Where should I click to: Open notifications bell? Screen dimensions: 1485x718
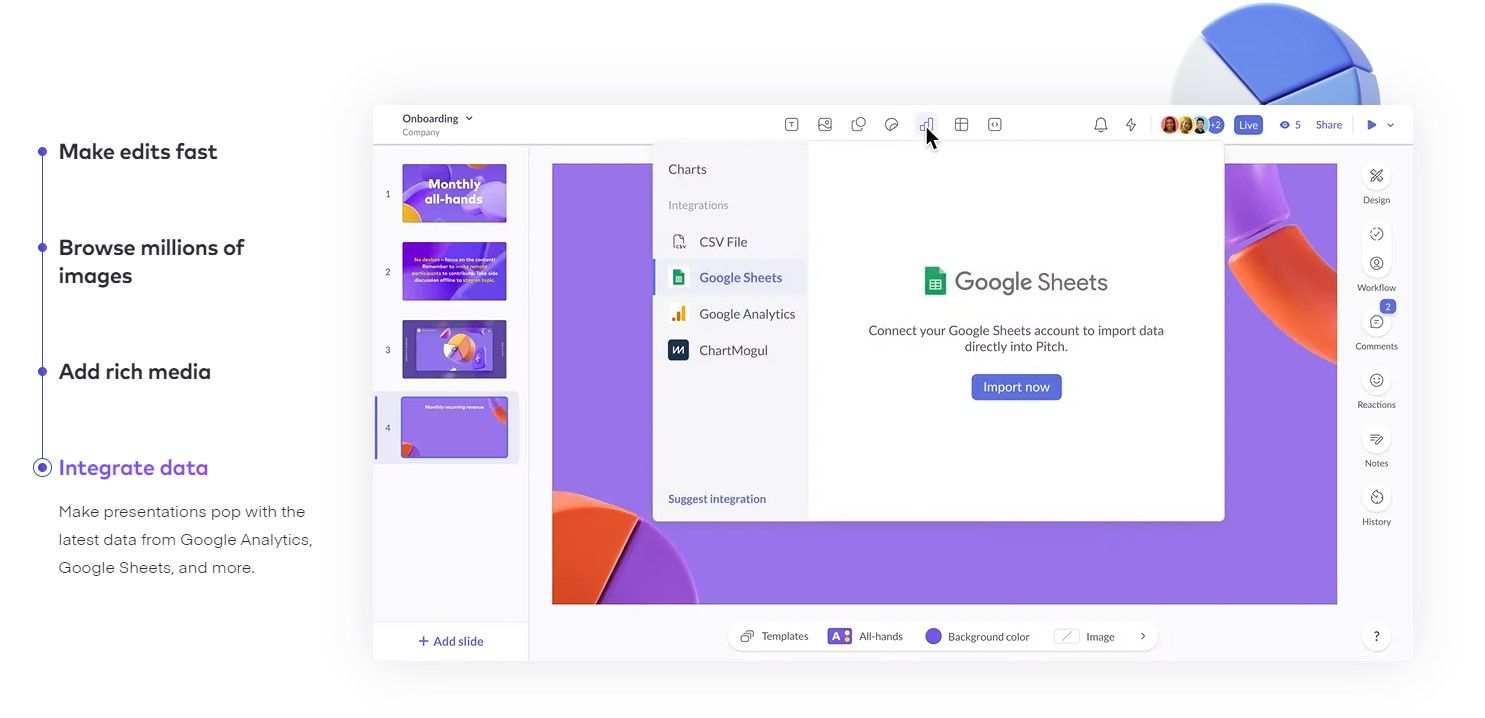pos(1100,125)
